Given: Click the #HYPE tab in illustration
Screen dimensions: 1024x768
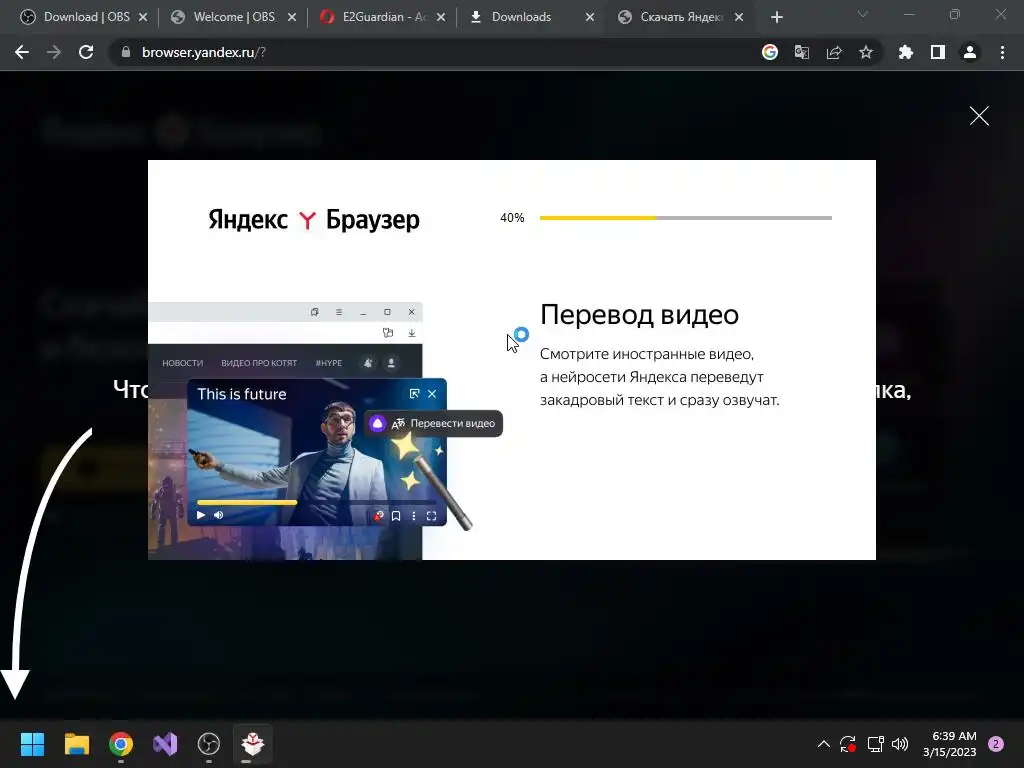Looking at the screenshot, I should point(328,363).
